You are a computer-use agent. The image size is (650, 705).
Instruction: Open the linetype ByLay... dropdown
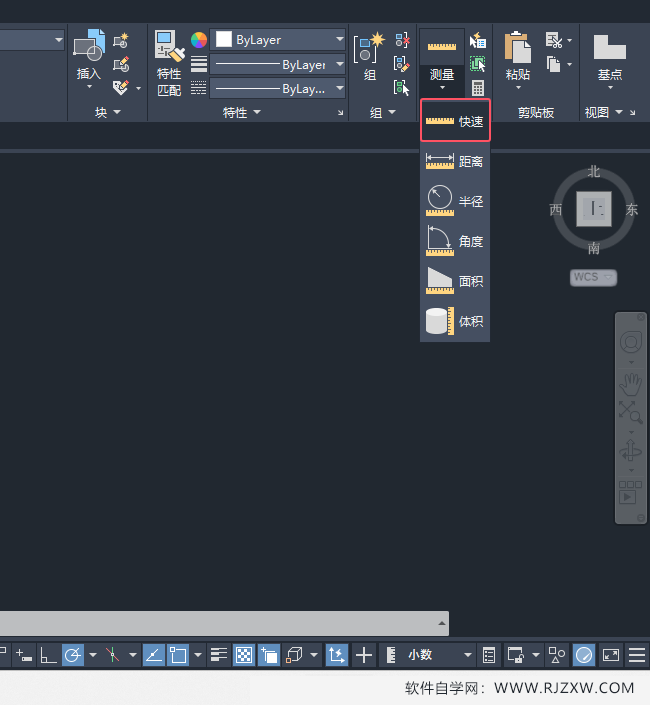click(277, 88)
